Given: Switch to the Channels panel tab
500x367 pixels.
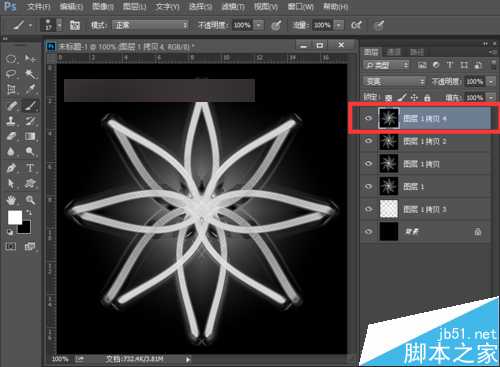Looking at the screenshot, I should [x=394, y=52].
